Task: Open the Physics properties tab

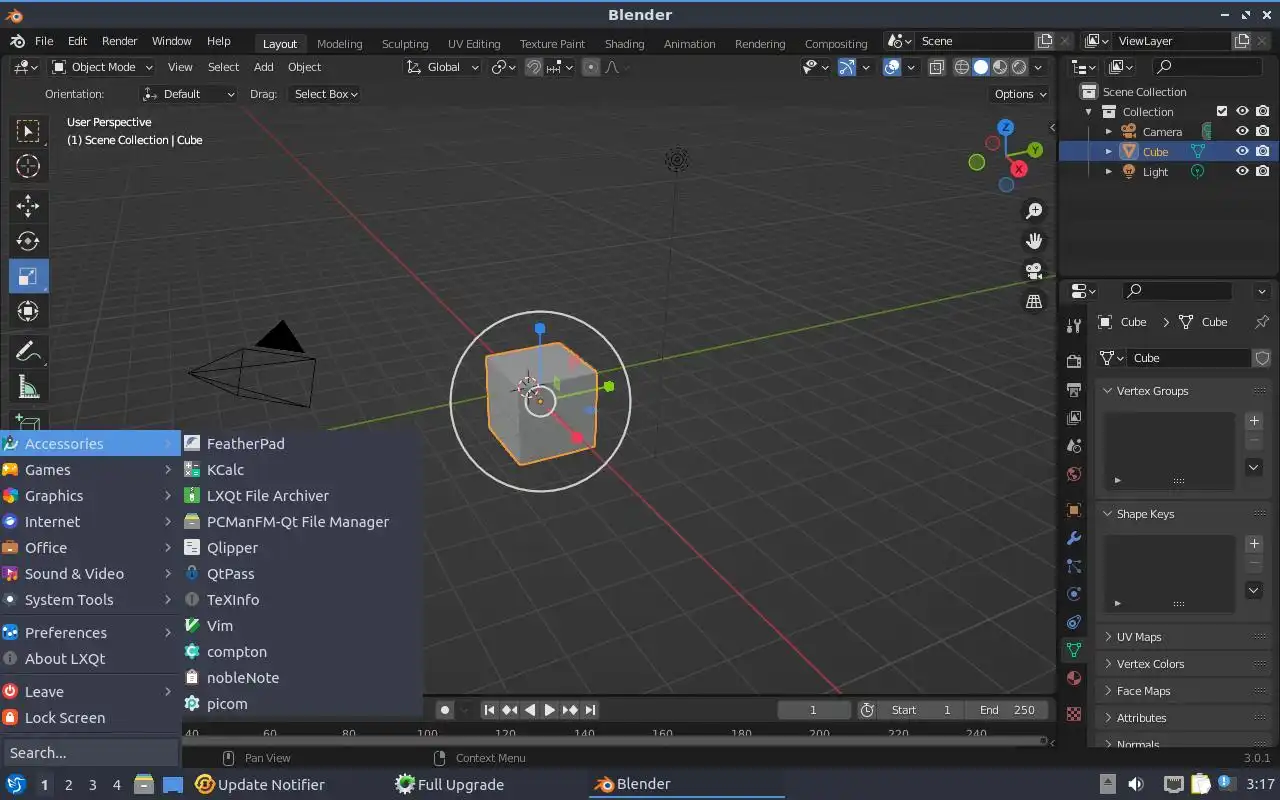Action: click(1074, 594)
